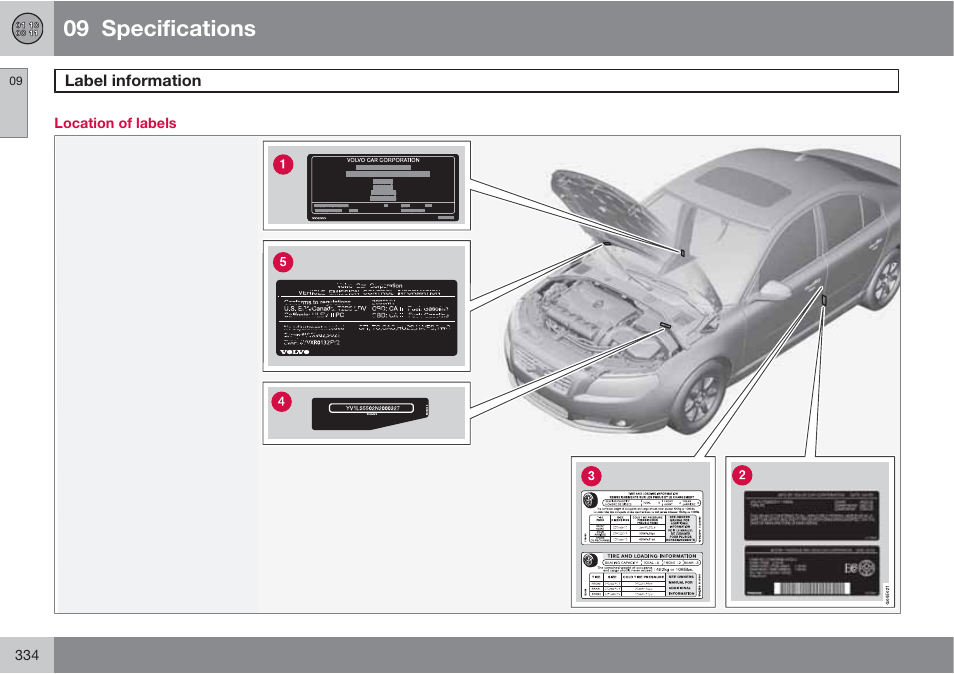
Task: Click the car's side mirror
Action: 775,290
